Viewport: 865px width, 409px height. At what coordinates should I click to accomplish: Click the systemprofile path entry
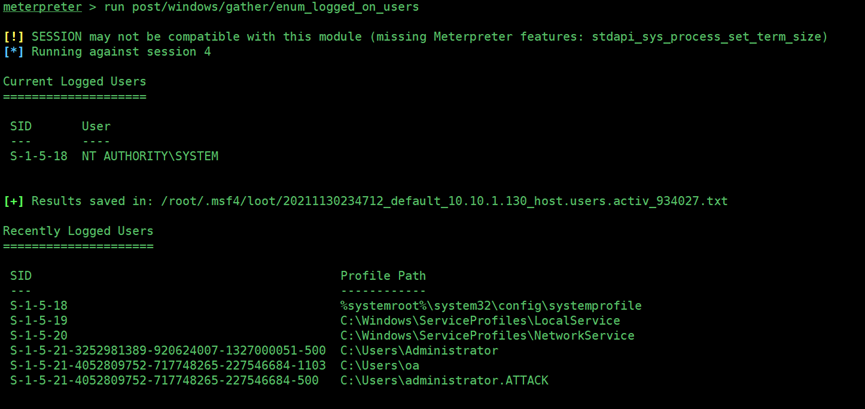pyautogui.click(x=491, y=306)
